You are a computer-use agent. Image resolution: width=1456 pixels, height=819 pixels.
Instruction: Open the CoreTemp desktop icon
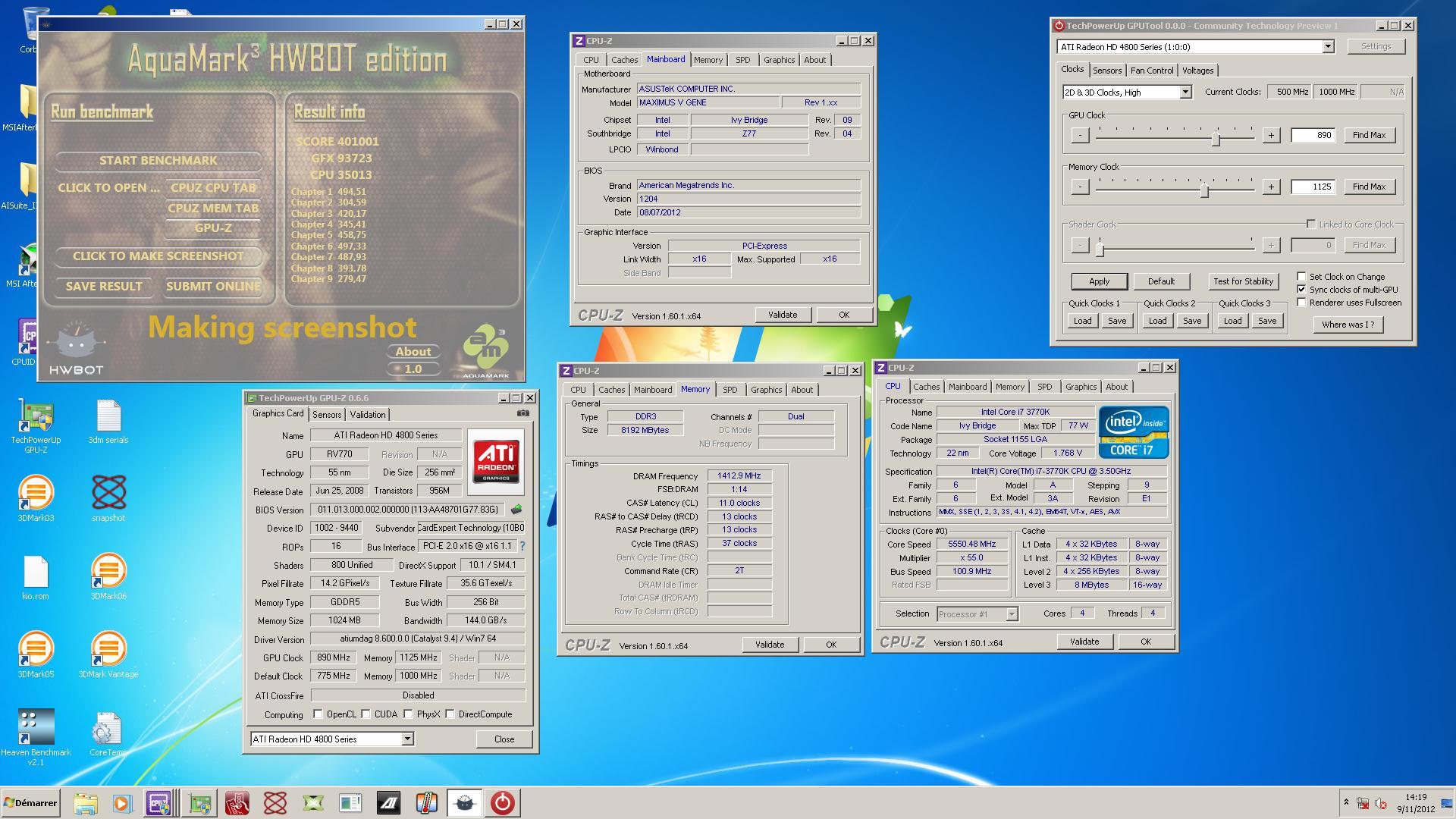pyautogui.click(x=107, y=734)
